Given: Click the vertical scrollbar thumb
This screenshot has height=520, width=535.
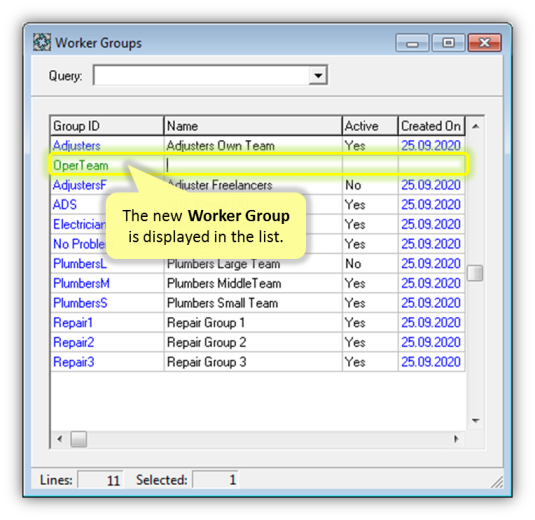Looking at the screenshot, I should (x=475, y=273).
